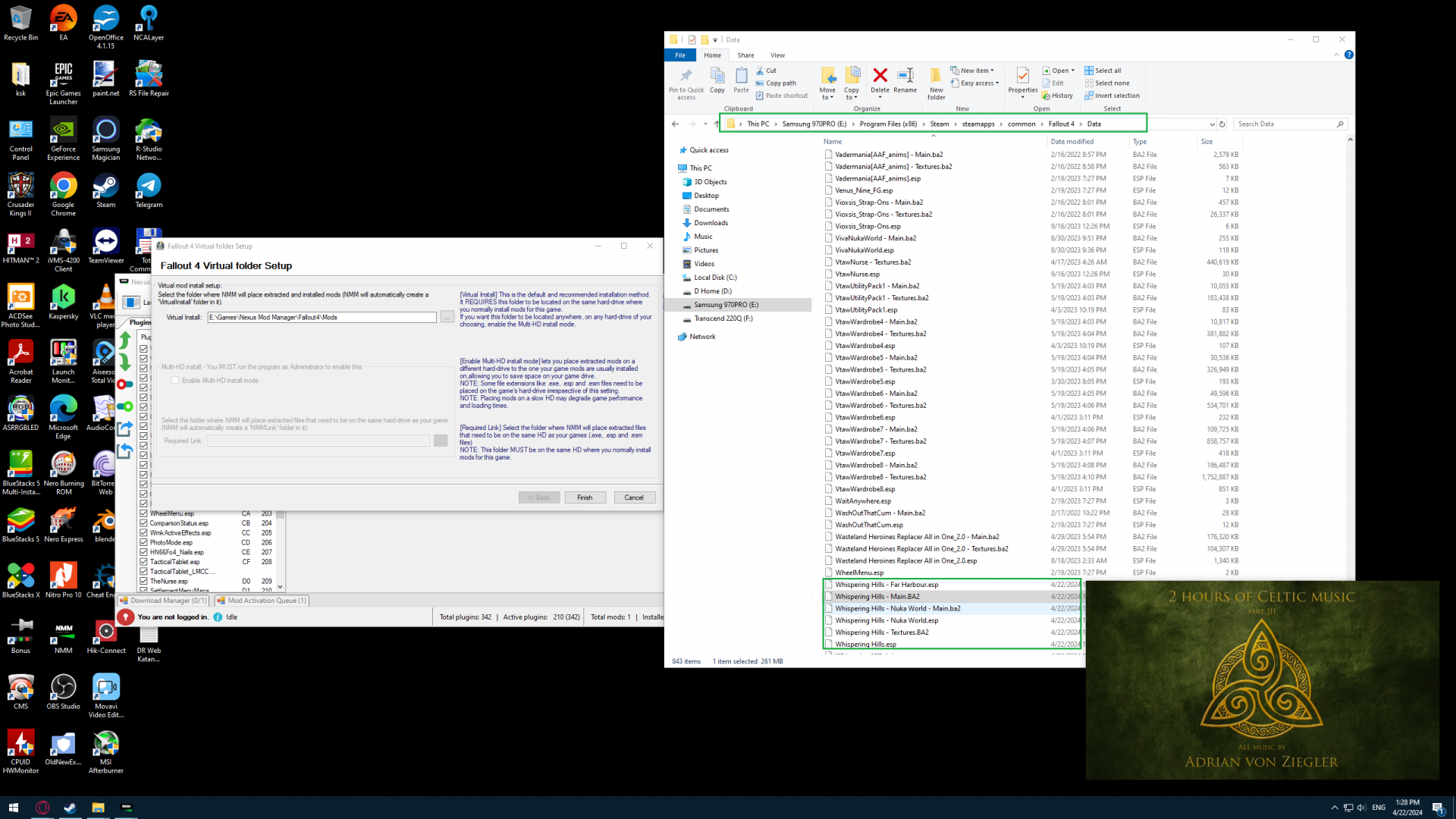This screenshot has height=819, width=1456.
Task: Click the Properties icon in the ribbon
Action: 1022,76
